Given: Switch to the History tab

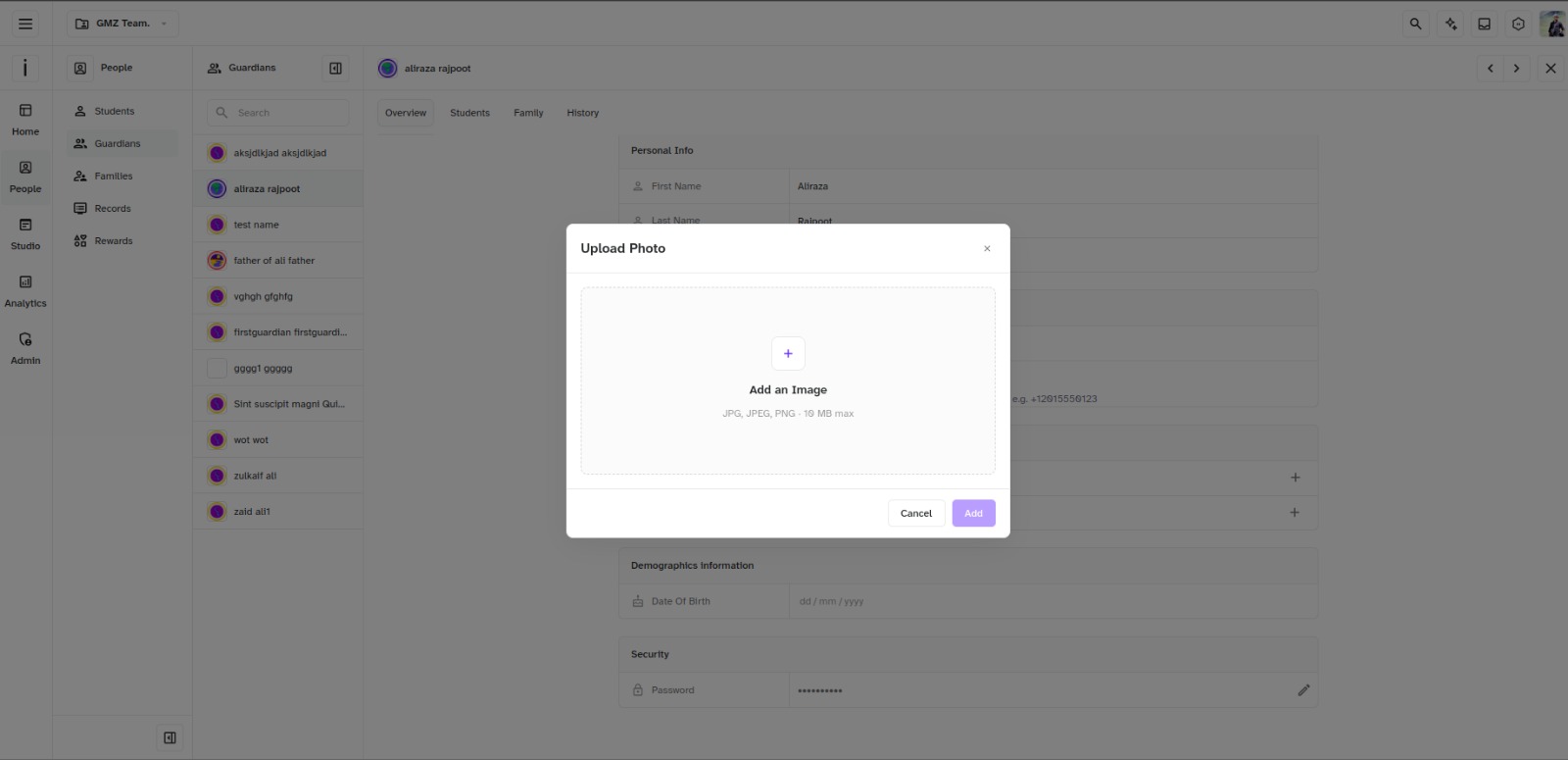Looking at the screenshot, I should pos(582,113).
